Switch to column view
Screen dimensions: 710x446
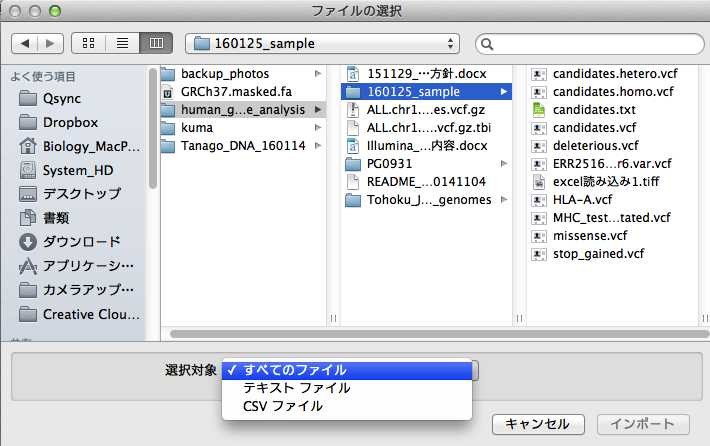(x=156, y=43)
